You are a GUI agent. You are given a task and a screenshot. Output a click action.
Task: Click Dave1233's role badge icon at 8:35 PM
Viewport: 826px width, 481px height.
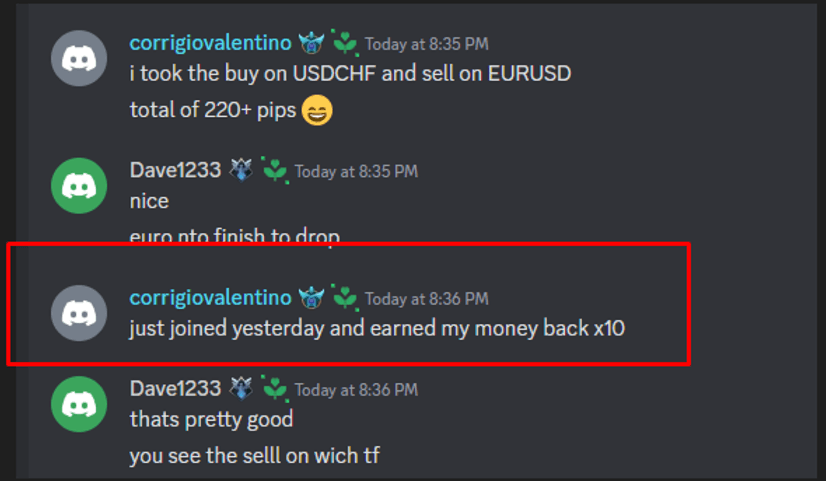[x=241, y=170]
